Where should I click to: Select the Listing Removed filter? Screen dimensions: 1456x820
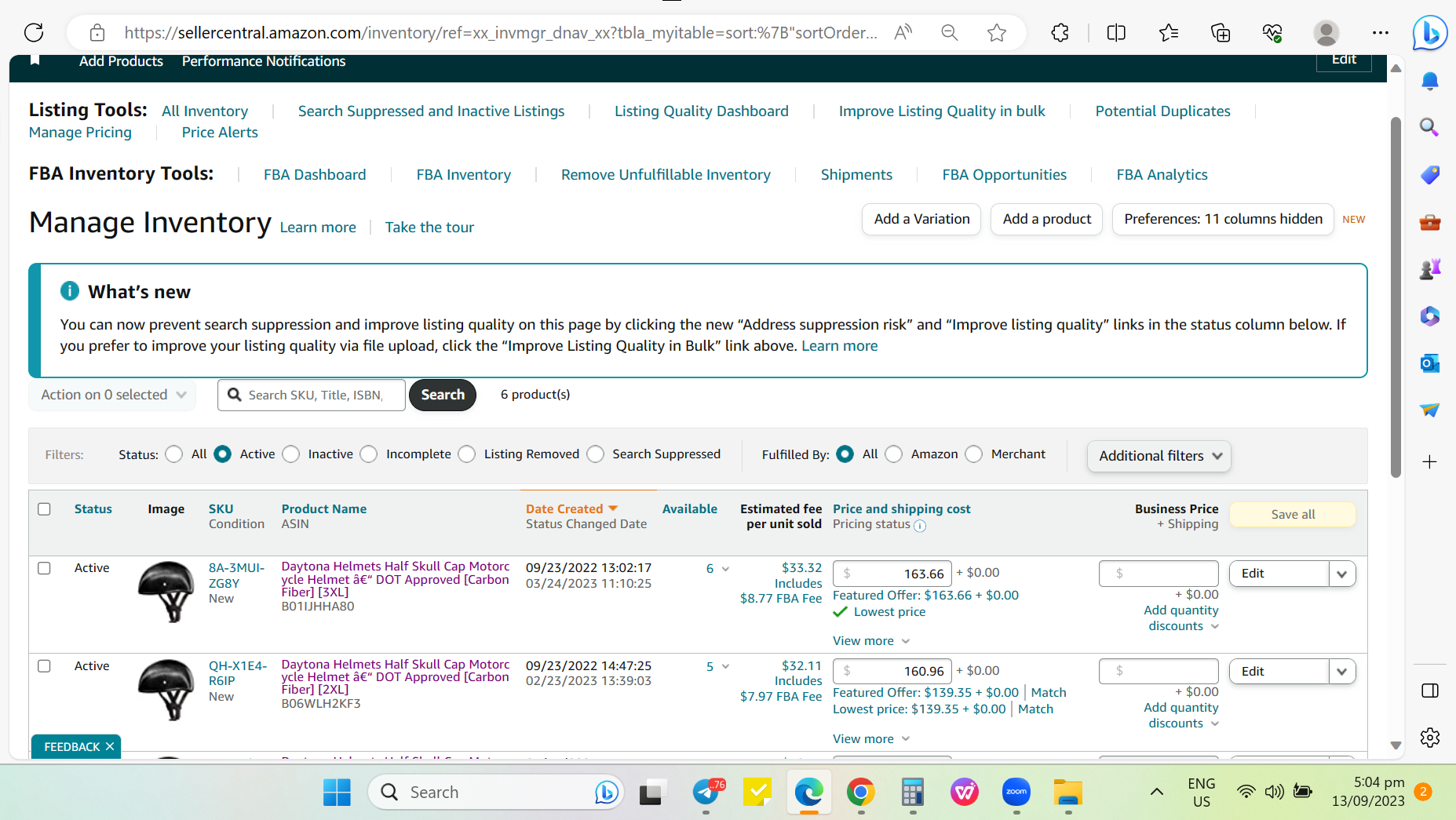click(467, 454)
